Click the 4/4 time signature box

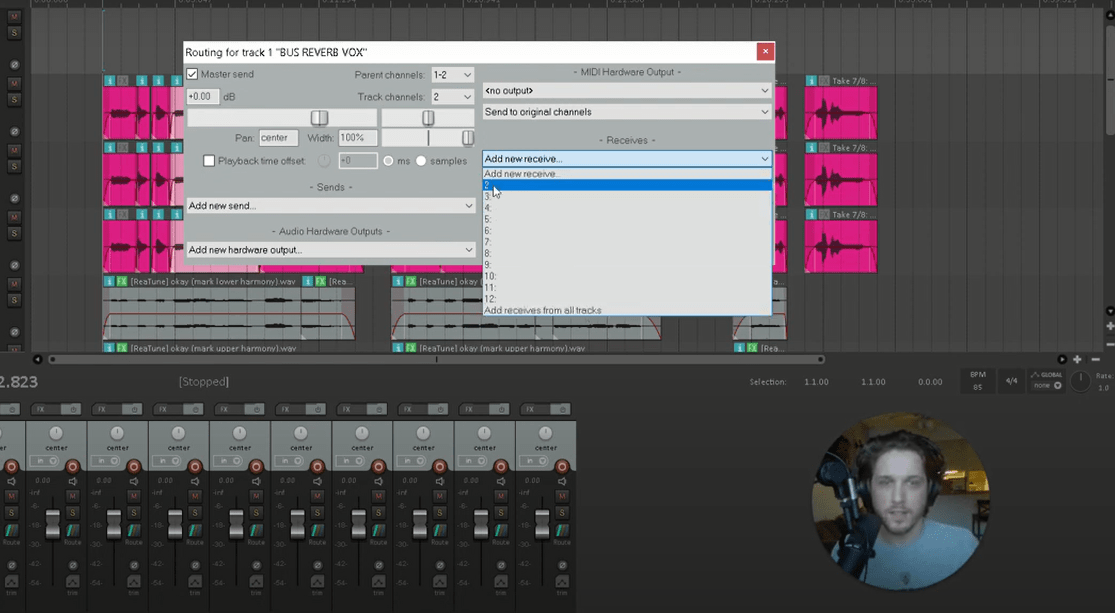point(1011,381)
